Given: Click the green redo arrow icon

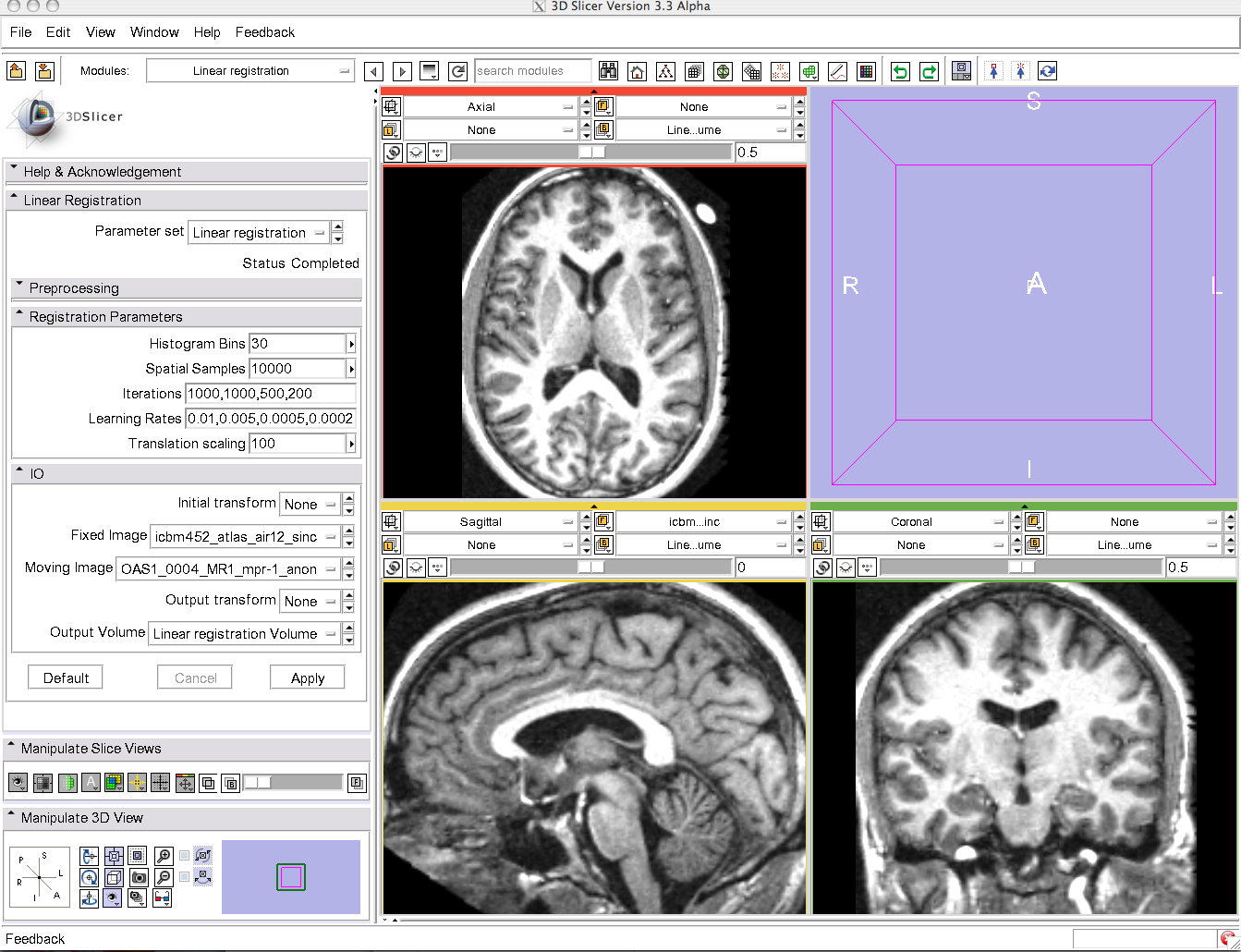Looking at the screenshot, I should click(929, 71).
